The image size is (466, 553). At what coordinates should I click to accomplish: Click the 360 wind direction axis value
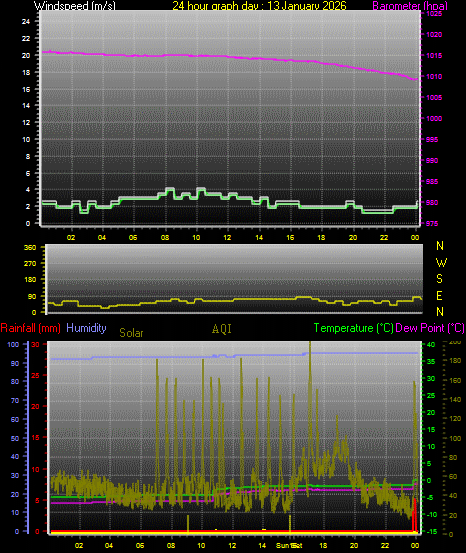[x=30, y=248]
